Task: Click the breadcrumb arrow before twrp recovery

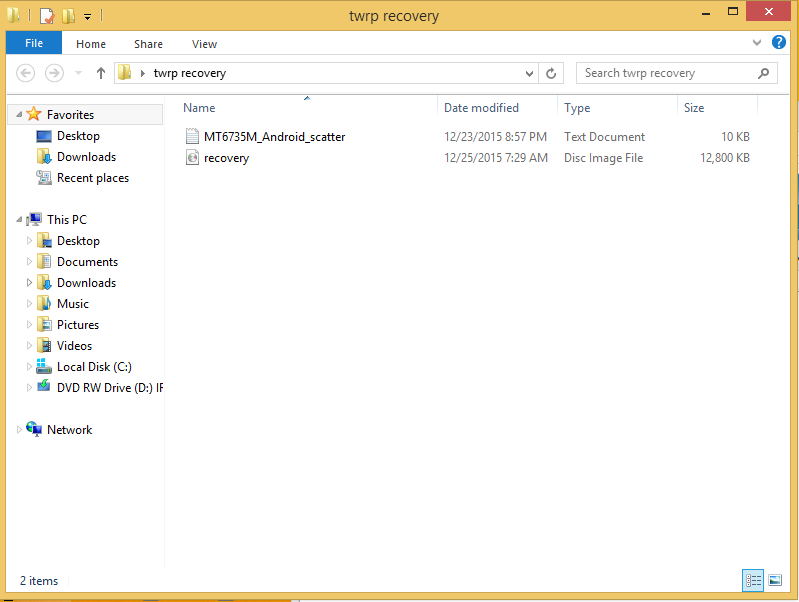Action: click(143, 73)
